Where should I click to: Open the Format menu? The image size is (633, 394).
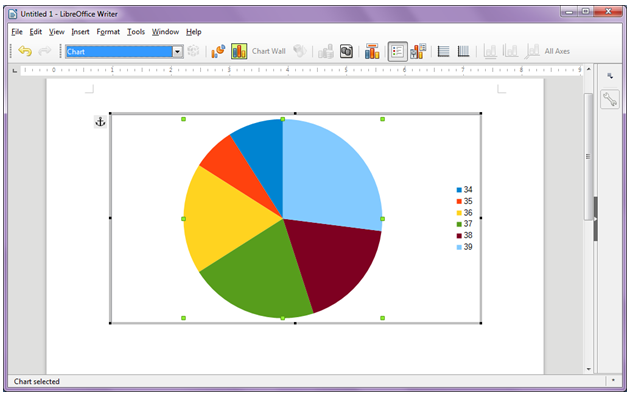click(108, 31)
